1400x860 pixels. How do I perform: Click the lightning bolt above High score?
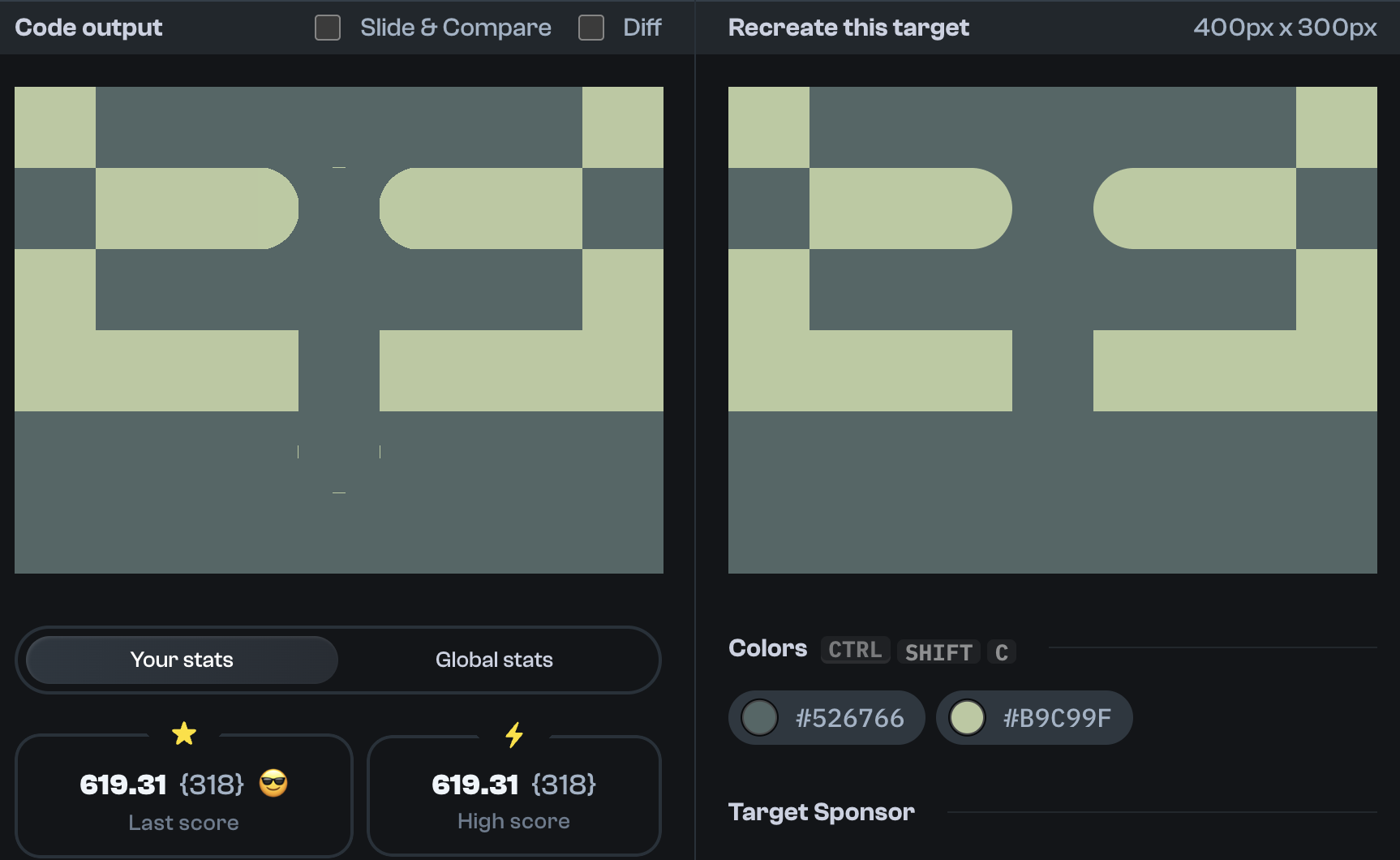point(513,733)
